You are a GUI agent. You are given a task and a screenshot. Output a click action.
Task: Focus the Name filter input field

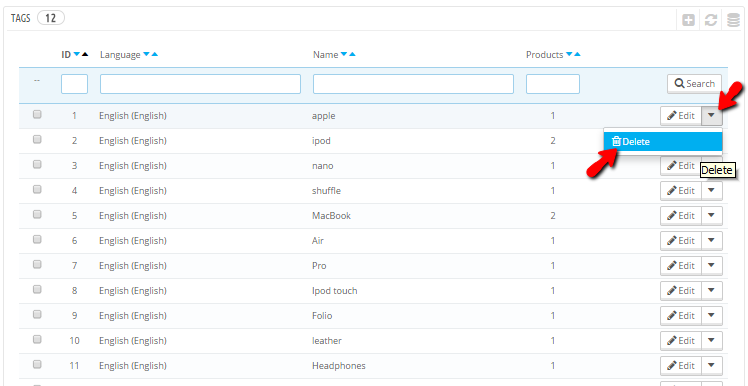coord(413,84)
